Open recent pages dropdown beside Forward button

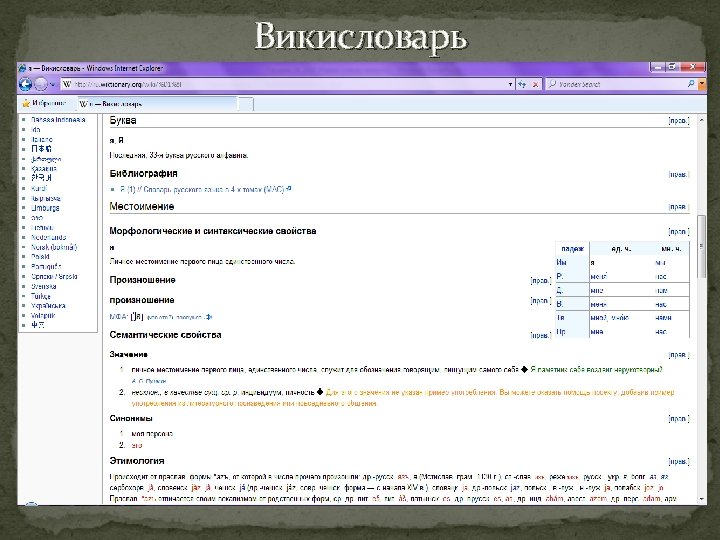pos(52,84)
